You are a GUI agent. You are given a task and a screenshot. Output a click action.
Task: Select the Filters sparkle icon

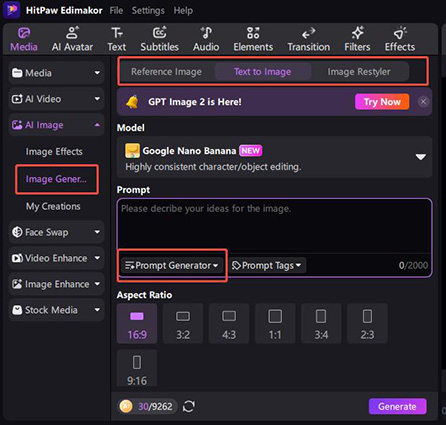pyautogui.click(x=357, y=33)
